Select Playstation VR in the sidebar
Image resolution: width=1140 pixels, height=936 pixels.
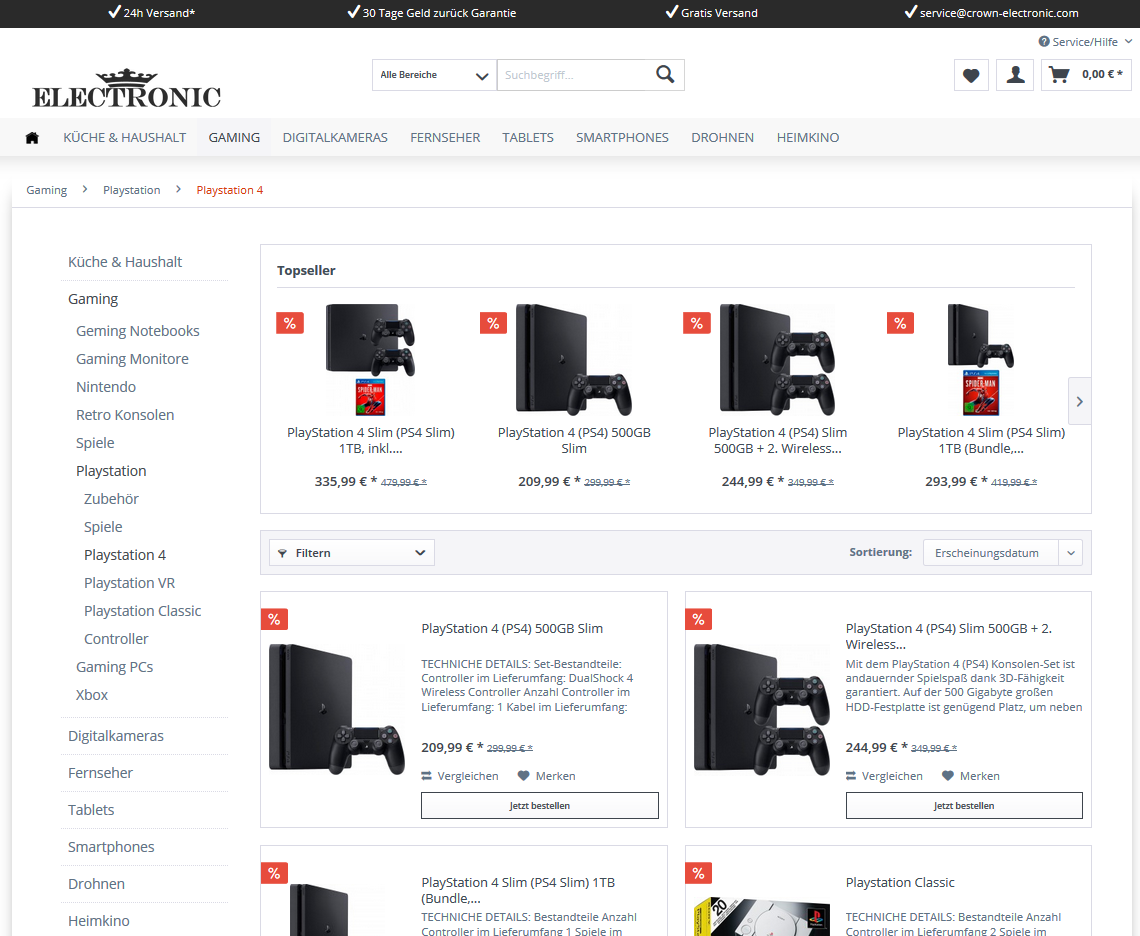(129, 583)
